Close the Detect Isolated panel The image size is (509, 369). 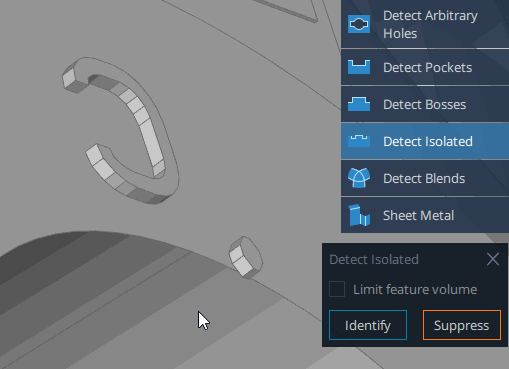[x=493, y=259]
